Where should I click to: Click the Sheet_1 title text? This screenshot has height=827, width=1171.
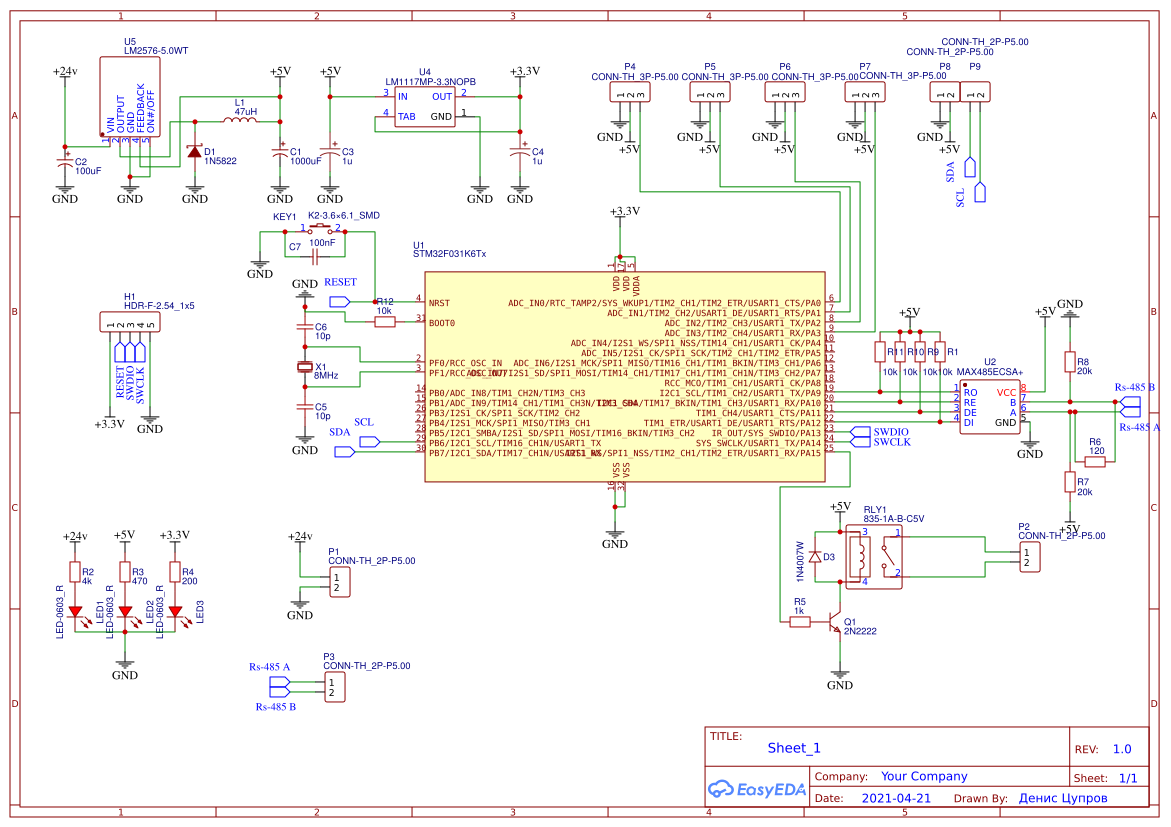(x=793, y=747)
